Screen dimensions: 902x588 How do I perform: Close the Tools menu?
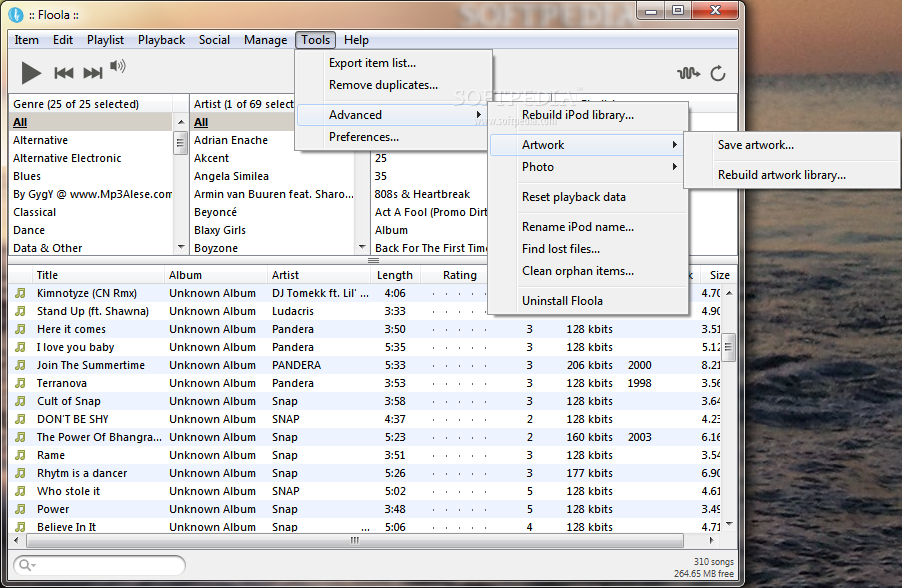click(315, 40)
